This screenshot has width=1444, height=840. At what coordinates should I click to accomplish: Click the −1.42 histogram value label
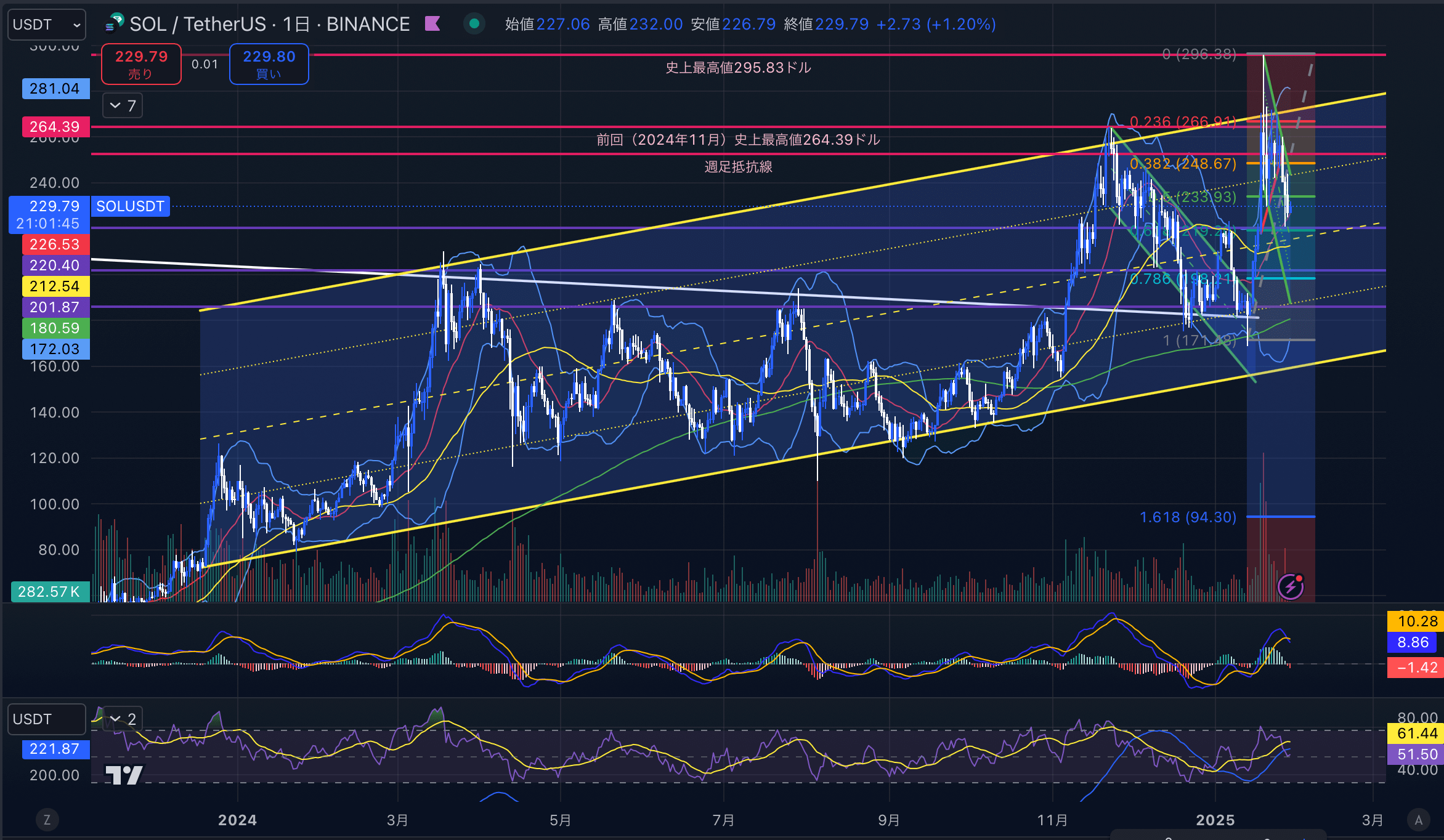[x=1415, y=668]
